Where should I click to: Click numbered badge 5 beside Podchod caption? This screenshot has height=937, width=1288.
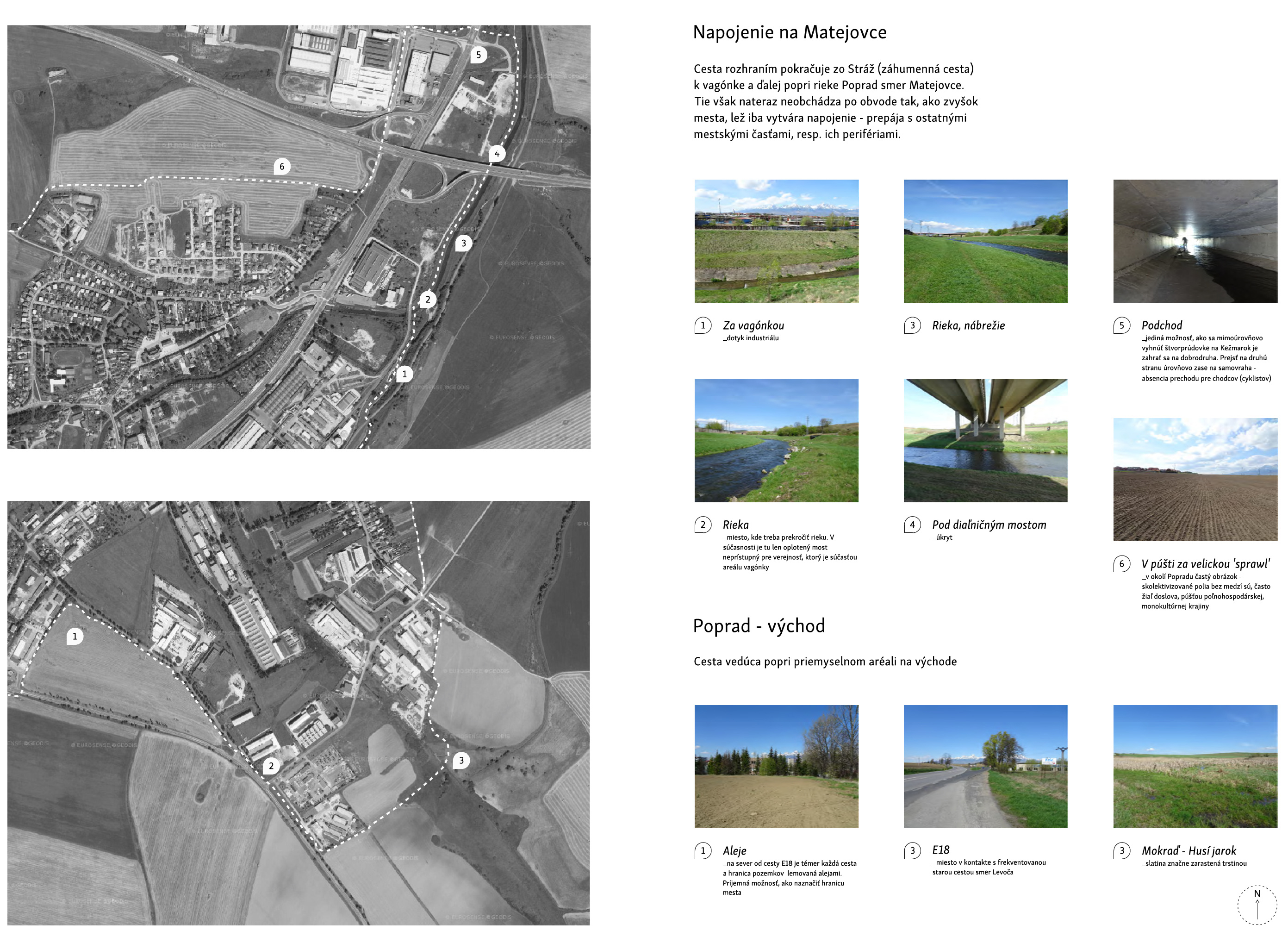tap(1121, 325)
